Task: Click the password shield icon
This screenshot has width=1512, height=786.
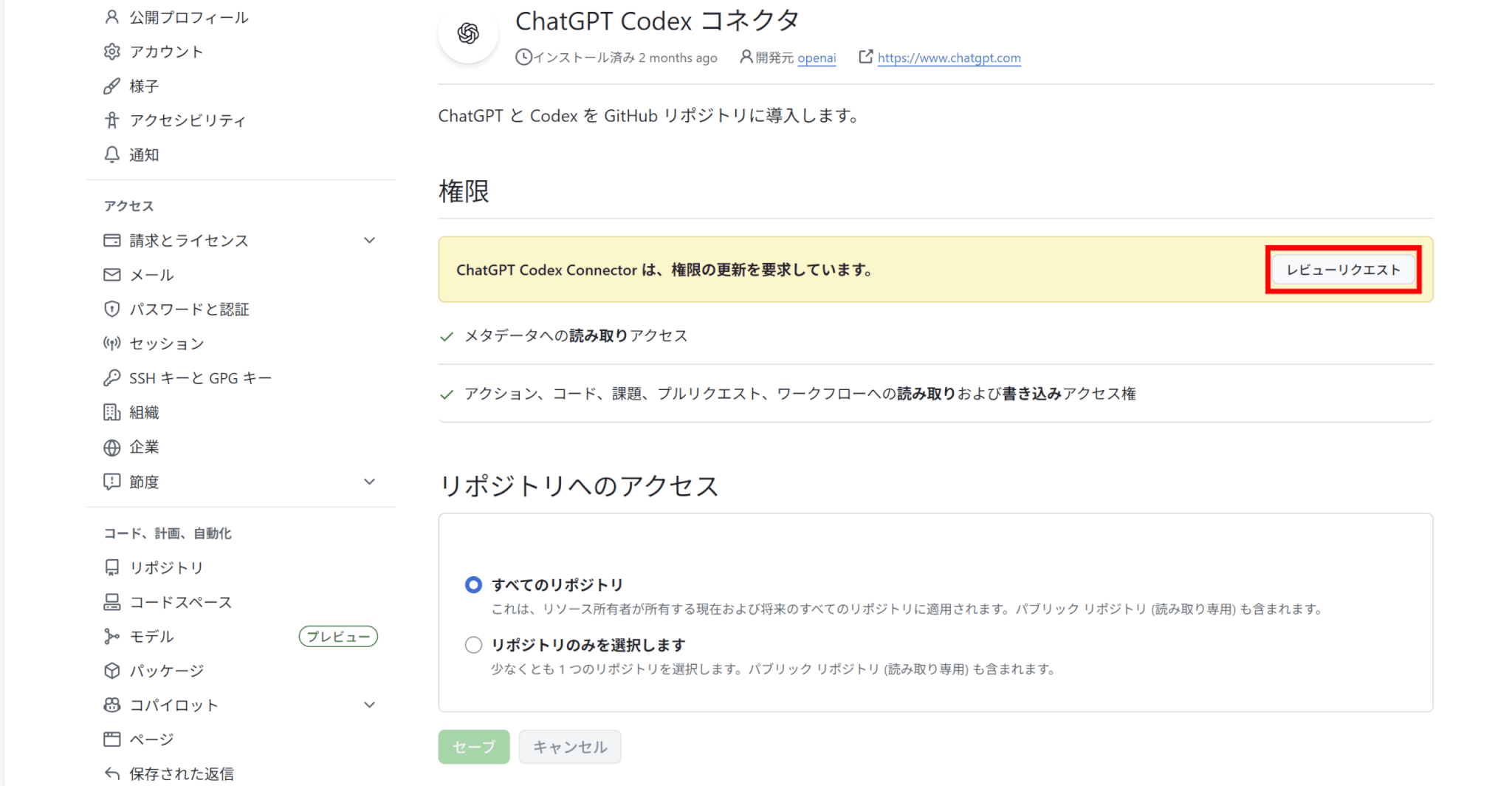Action: (x=111, y=309)
